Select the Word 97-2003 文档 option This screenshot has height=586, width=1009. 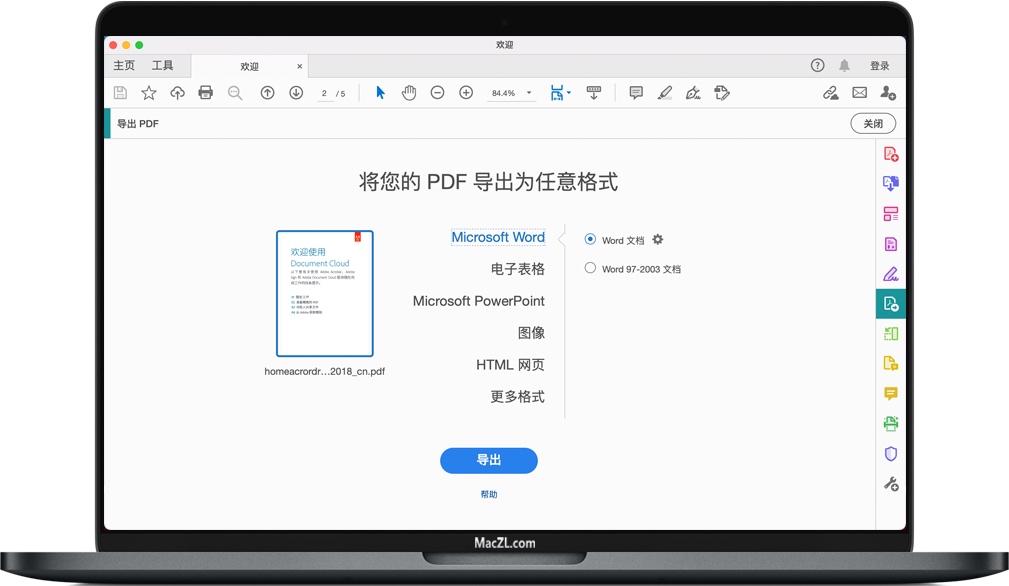[590, 268]
